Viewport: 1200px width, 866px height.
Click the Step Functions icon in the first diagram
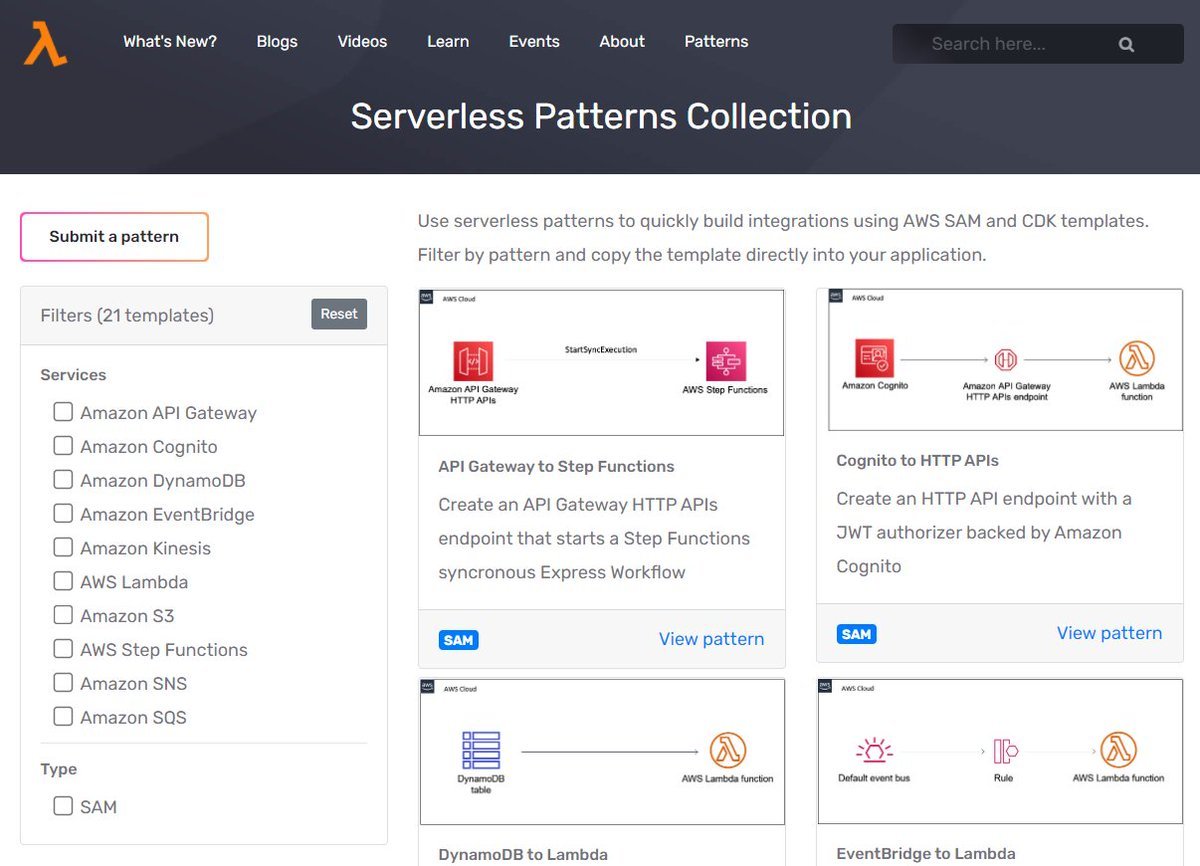click(726, 362)
